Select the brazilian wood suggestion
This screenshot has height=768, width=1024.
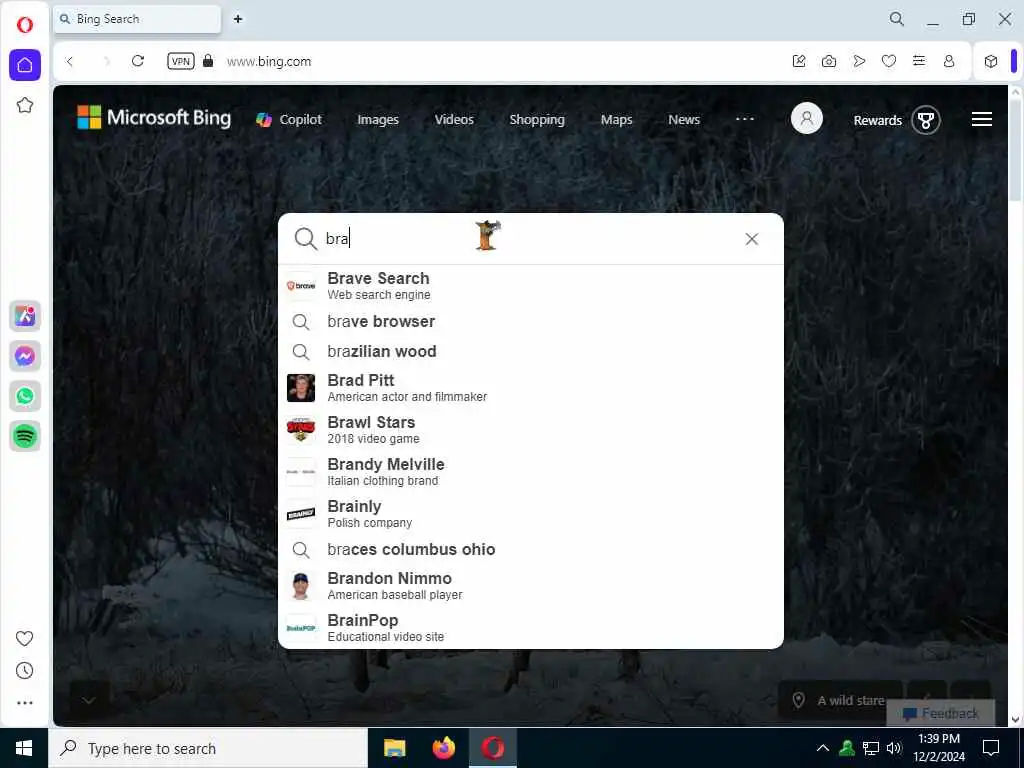pos(530,351)
